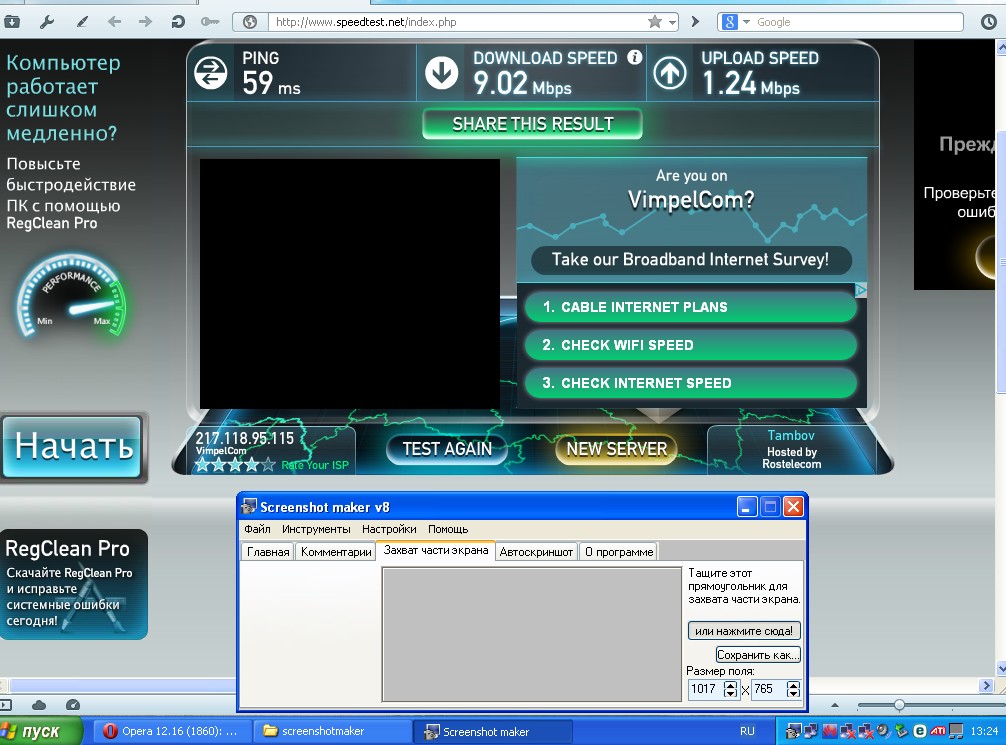
Task: Click the Opera Link cloud icon
Action: click(x=39, y=705)
